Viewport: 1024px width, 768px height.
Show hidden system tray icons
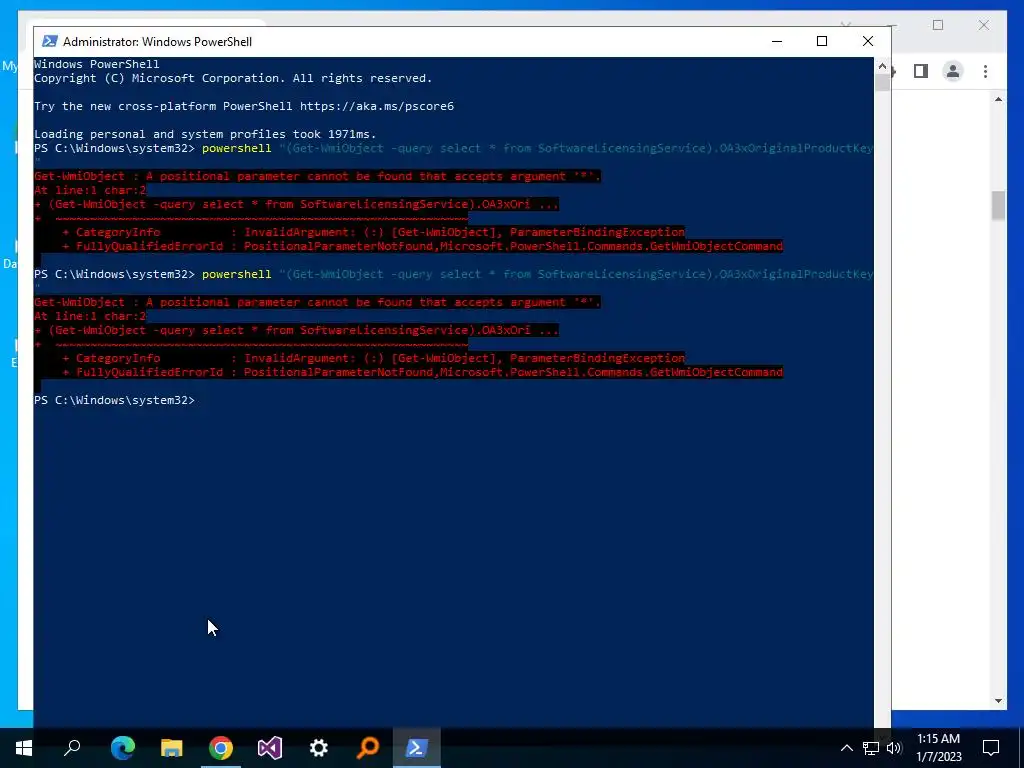[846, 748]
